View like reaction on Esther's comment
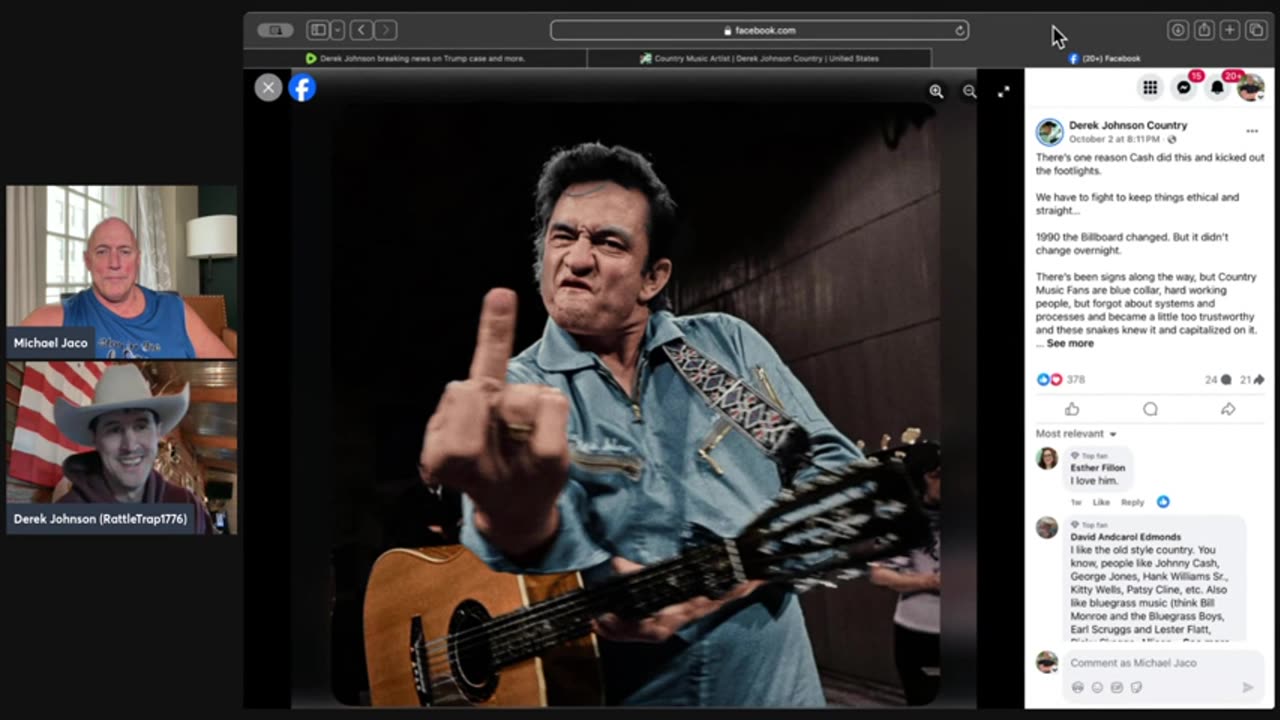This screenshot has height=720, width=1280. [1163, 502]
